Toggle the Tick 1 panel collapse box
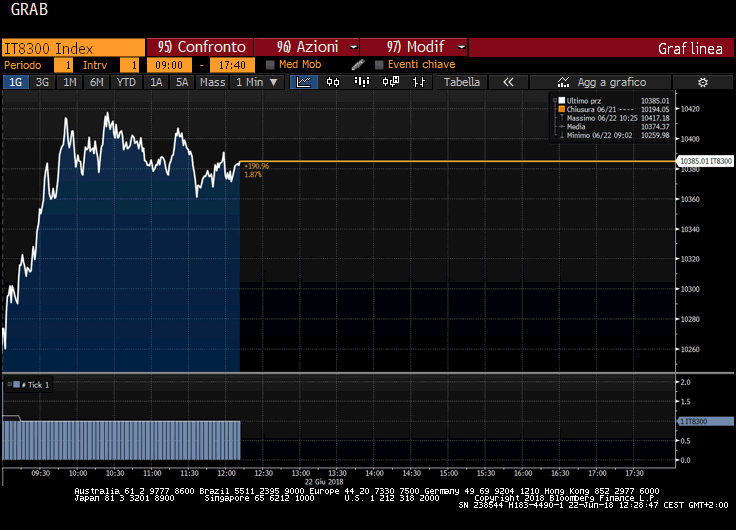Viewport: 736px width, 530px height. [x=8, y=384]
